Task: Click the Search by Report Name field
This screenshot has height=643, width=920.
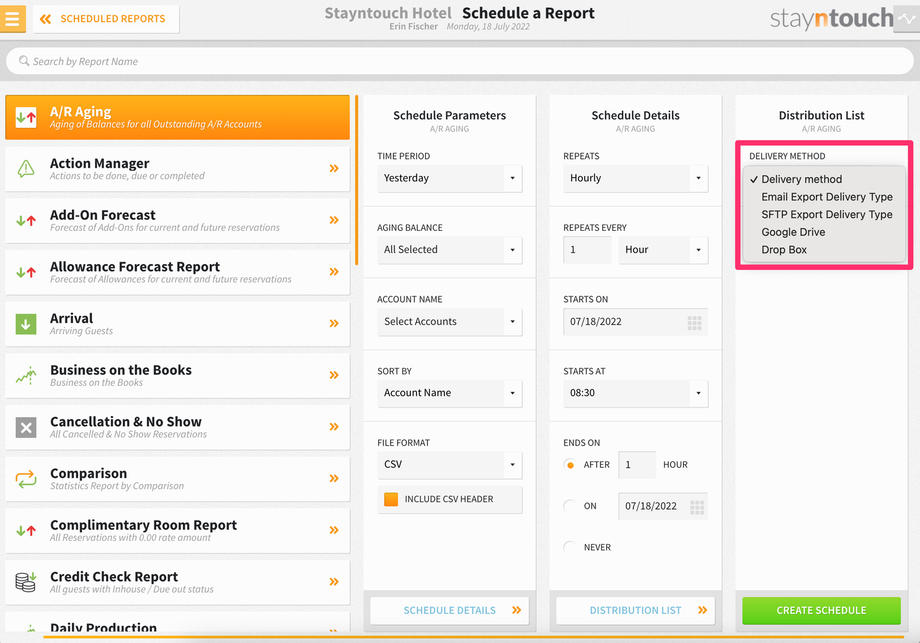Action: [459, 61]
